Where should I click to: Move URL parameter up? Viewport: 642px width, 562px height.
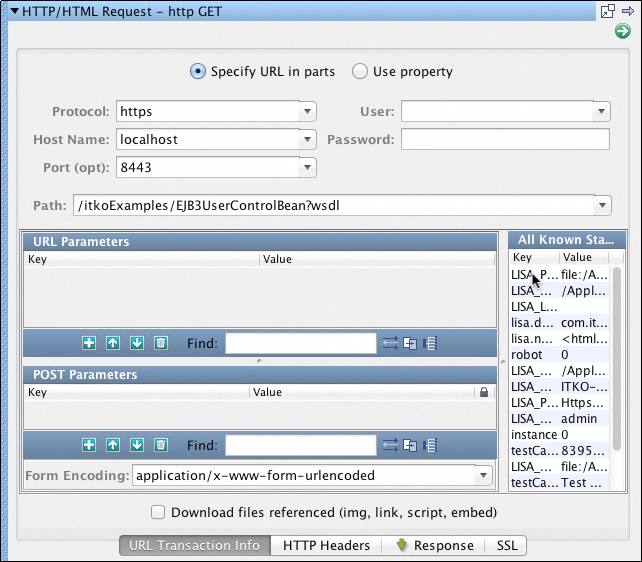[113, 343]
